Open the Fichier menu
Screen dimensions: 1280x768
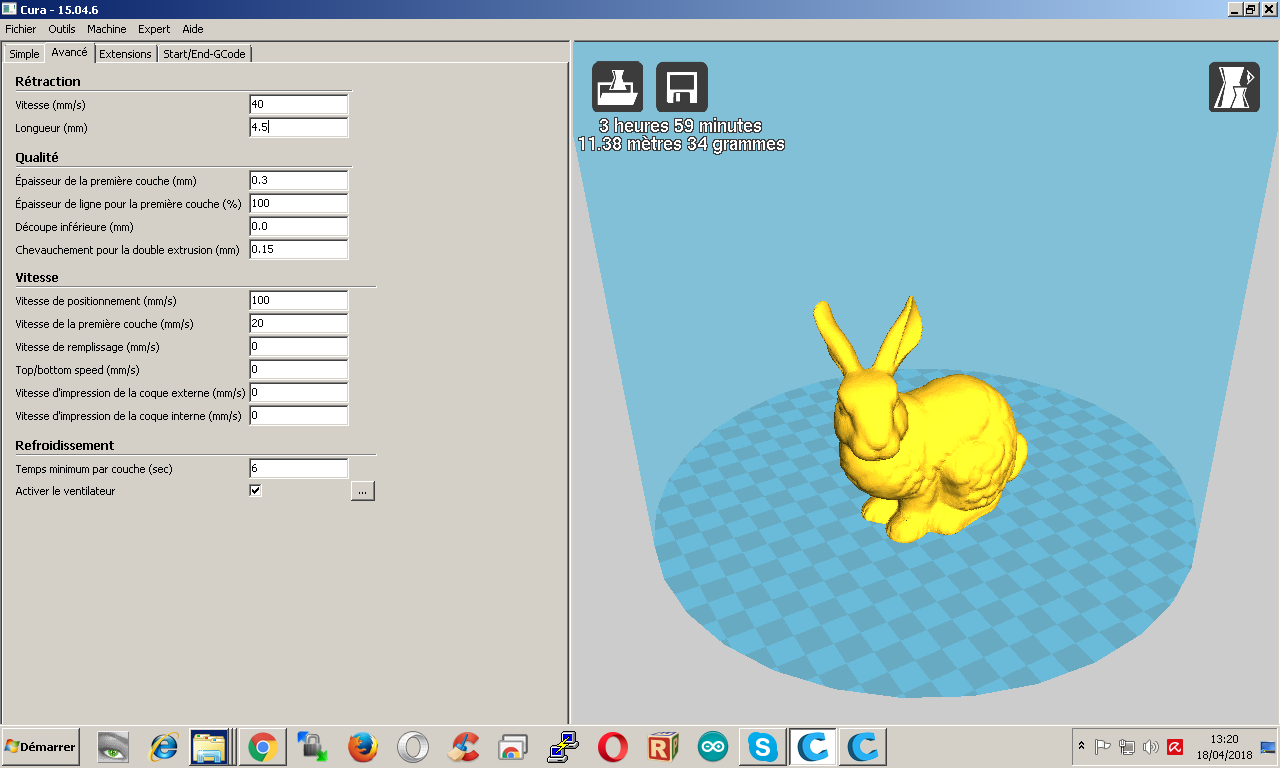[x=21, y=29]
